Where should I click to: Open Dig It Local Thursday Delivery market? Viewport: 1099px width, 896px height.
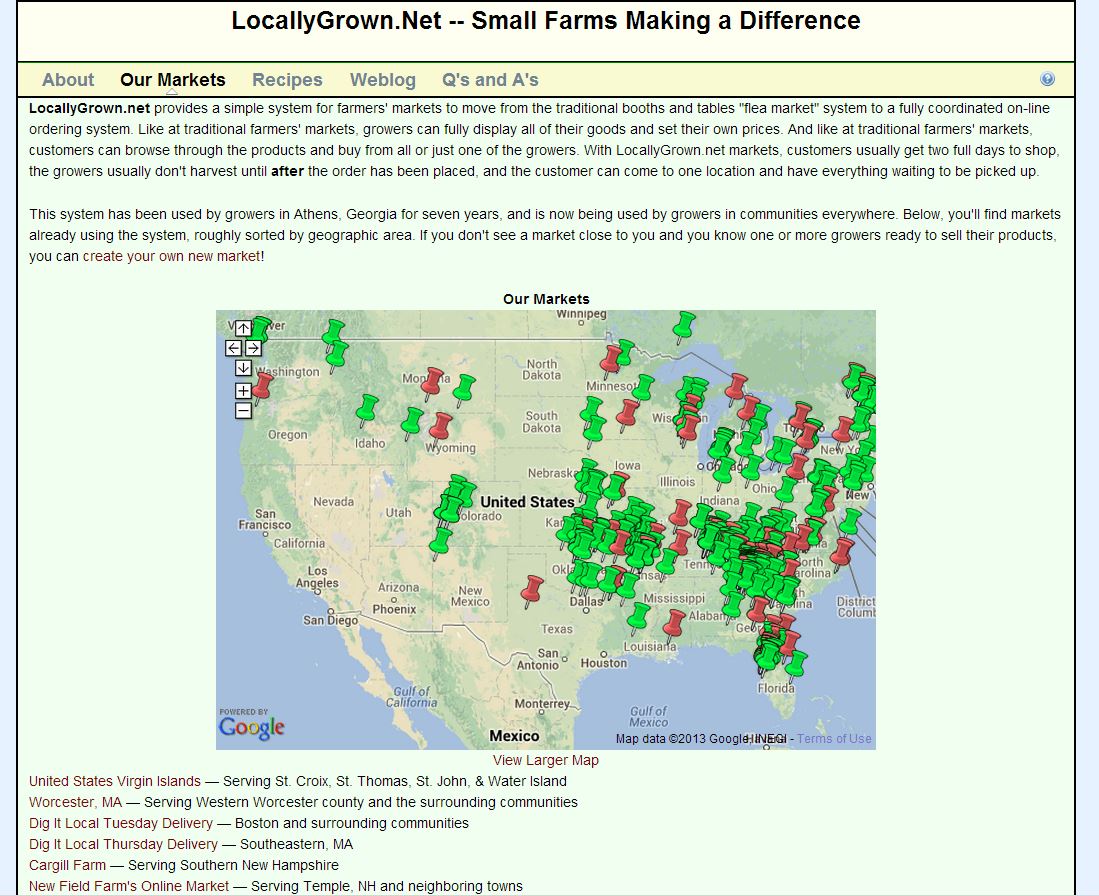point(123,844)
